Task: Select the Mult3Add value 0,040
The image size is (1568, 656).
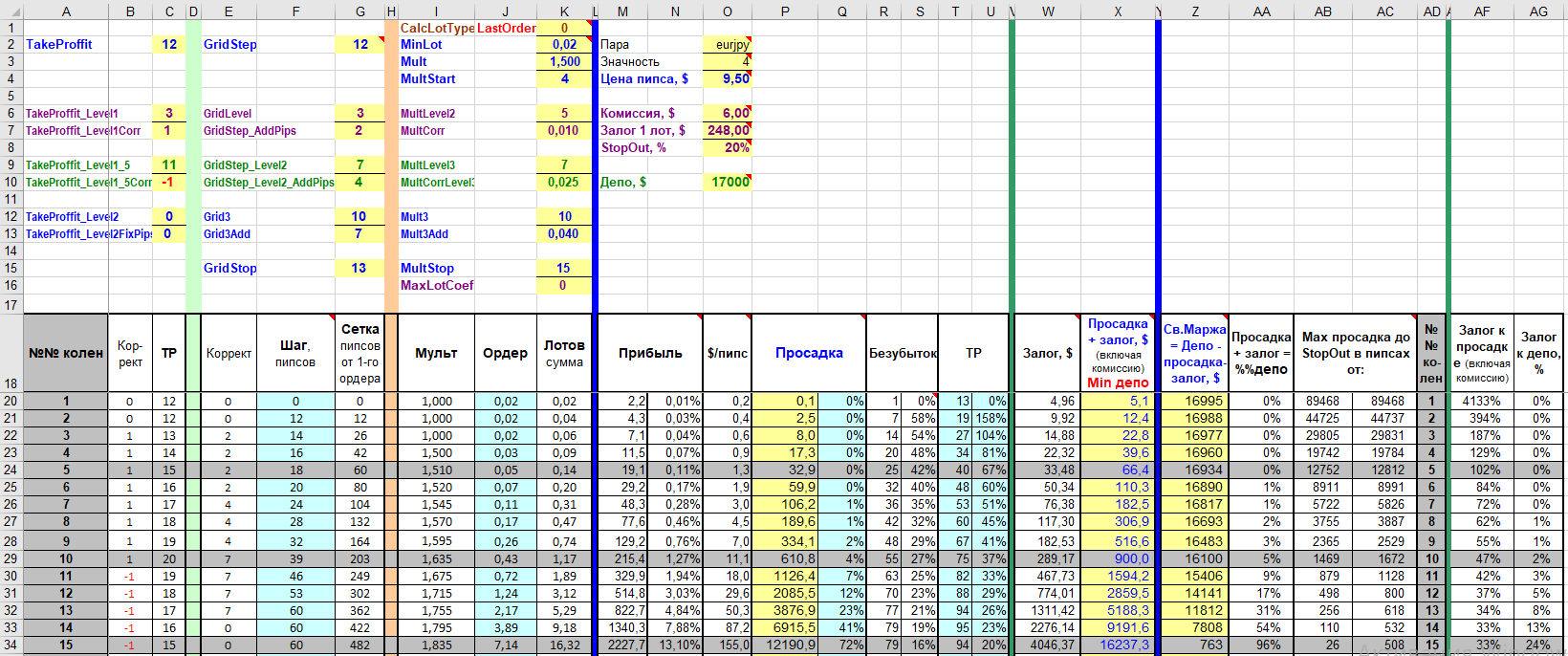Action: click(x=564, y=233)
